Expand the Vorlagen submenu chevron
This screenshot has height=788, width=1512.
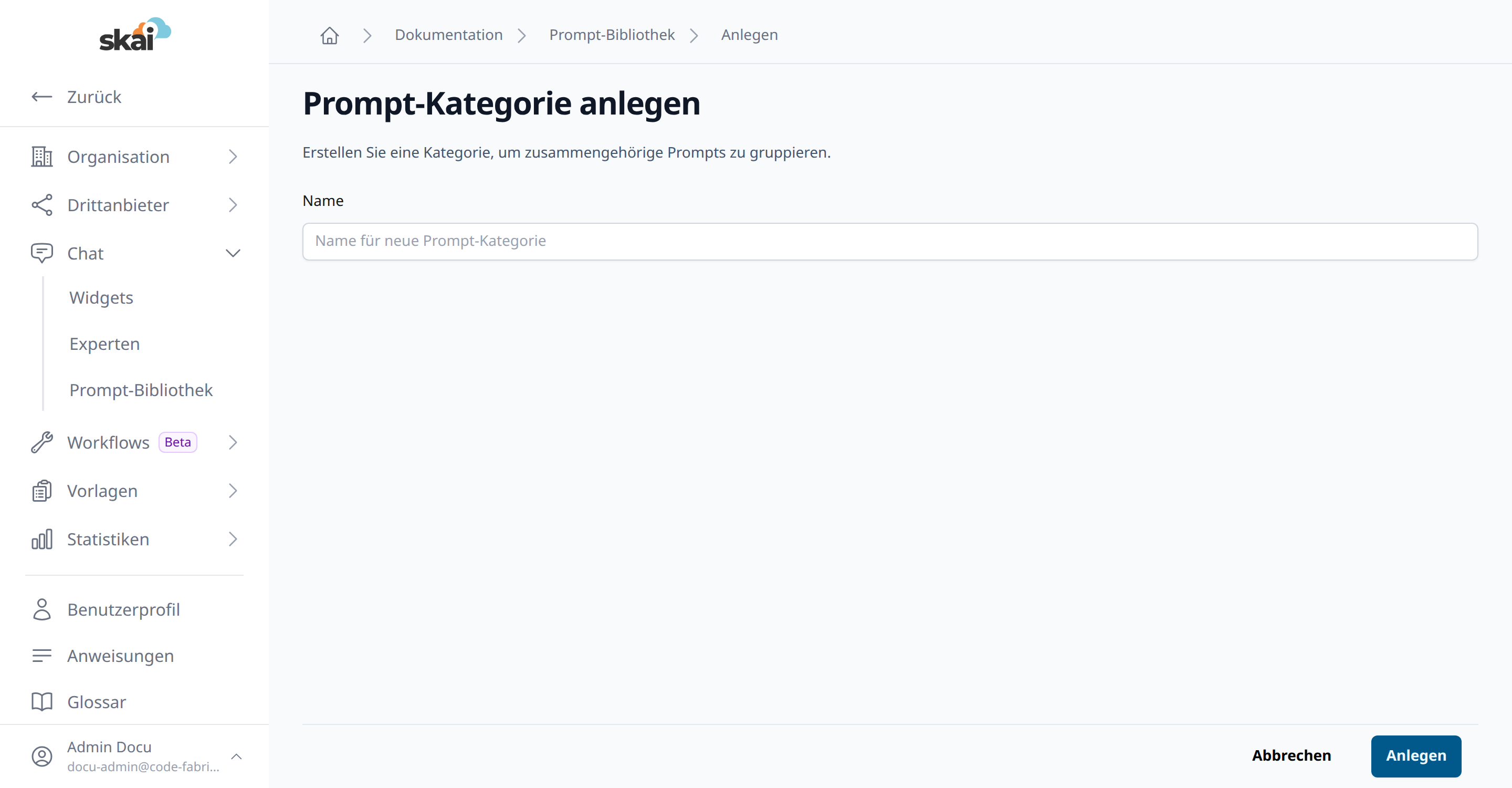click(x=233, y=491)
